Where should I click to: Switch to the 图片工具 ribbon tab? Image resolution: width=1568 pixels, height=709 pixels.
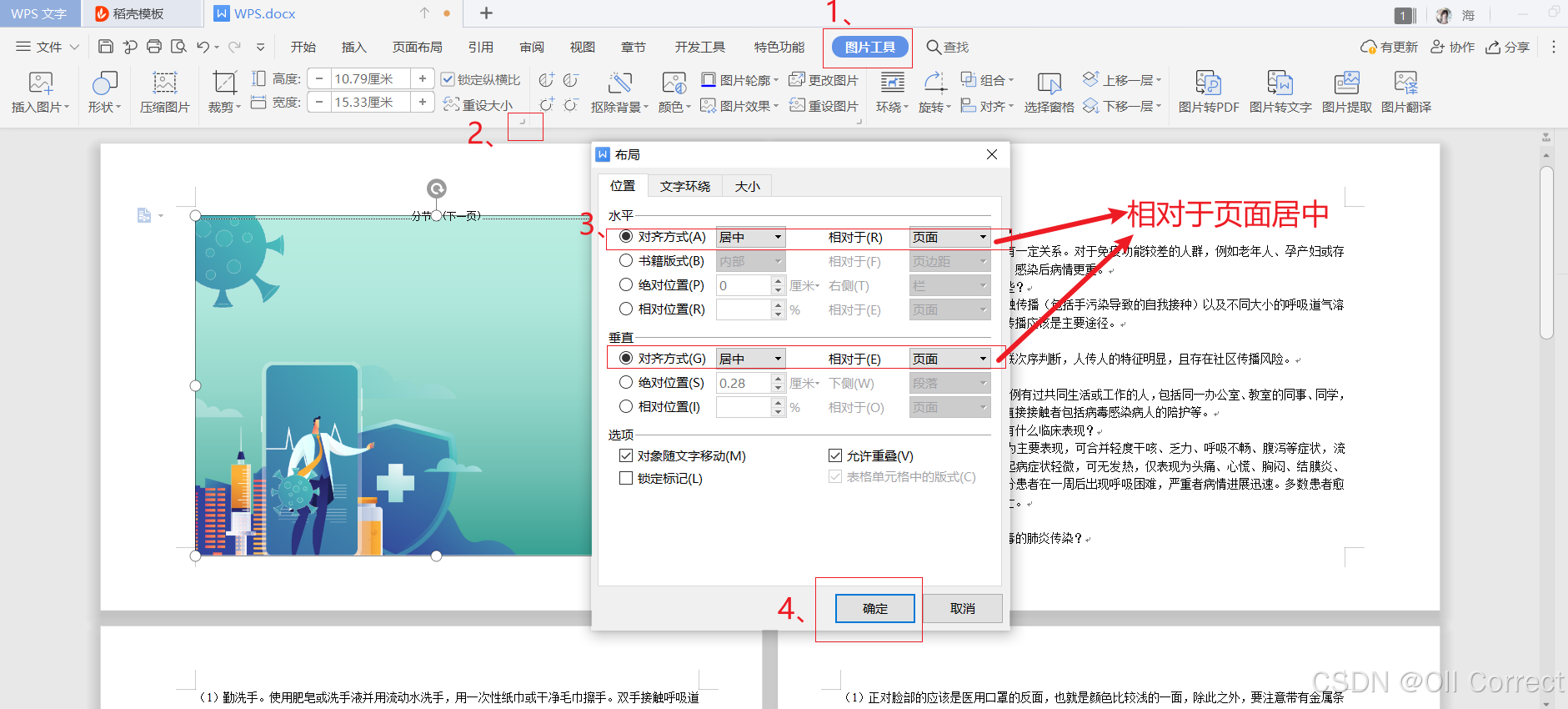pos(869,48)
